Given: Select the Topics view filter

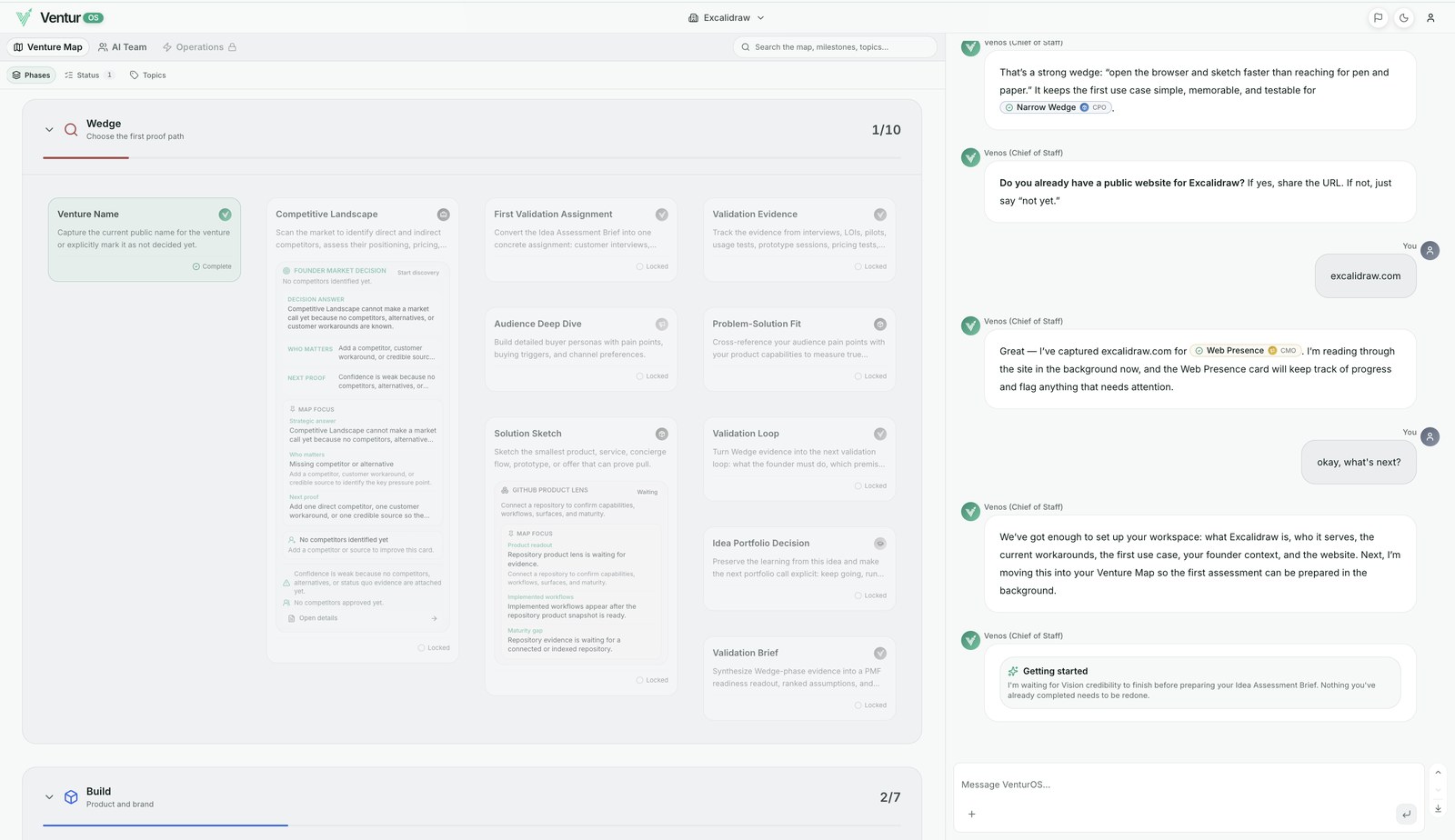Looking at the screenshot, I should tap(148, 75).
